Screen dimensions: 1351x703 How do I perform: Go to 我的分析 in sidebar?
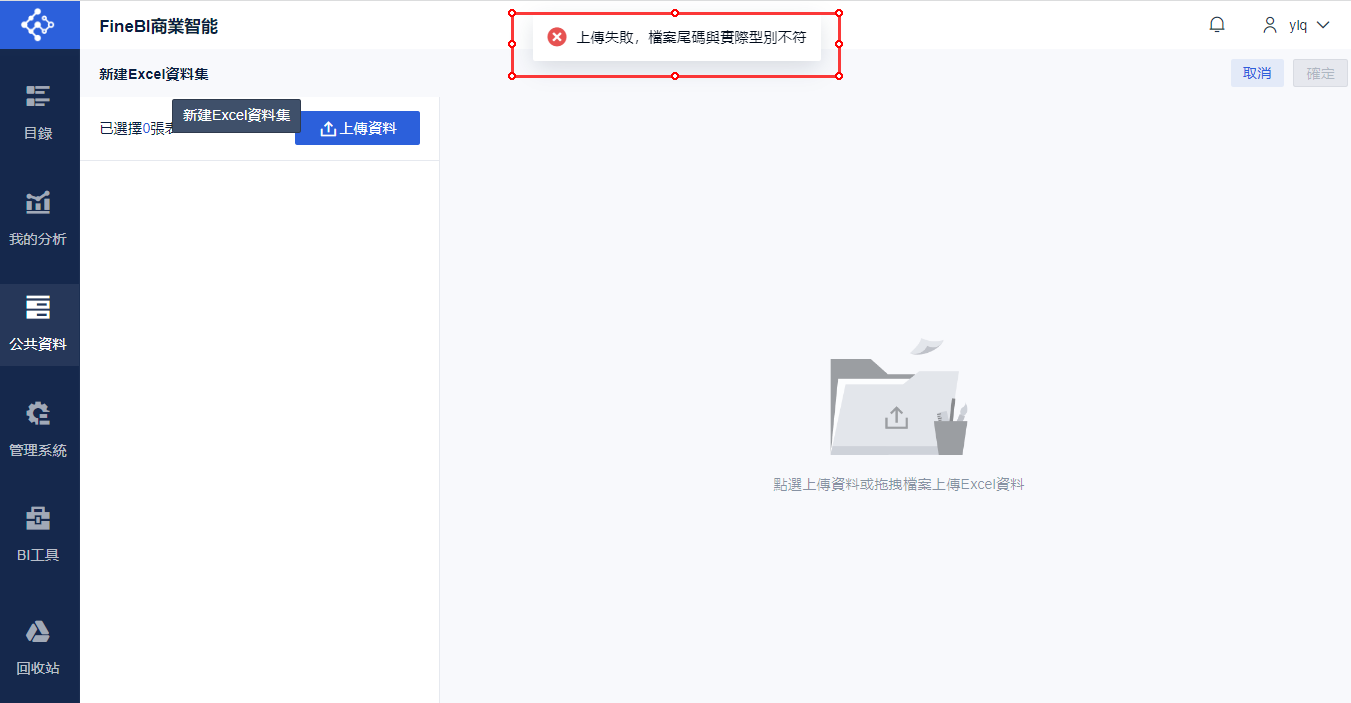click(39, 218)
